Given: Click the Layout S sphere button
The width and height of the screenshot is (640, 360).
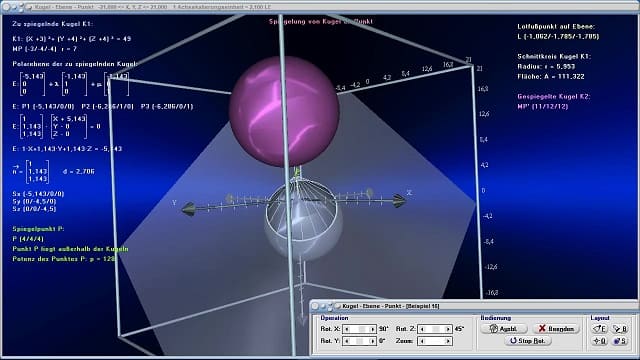Looking at the screenshot, I should click(x=620, y=341).
